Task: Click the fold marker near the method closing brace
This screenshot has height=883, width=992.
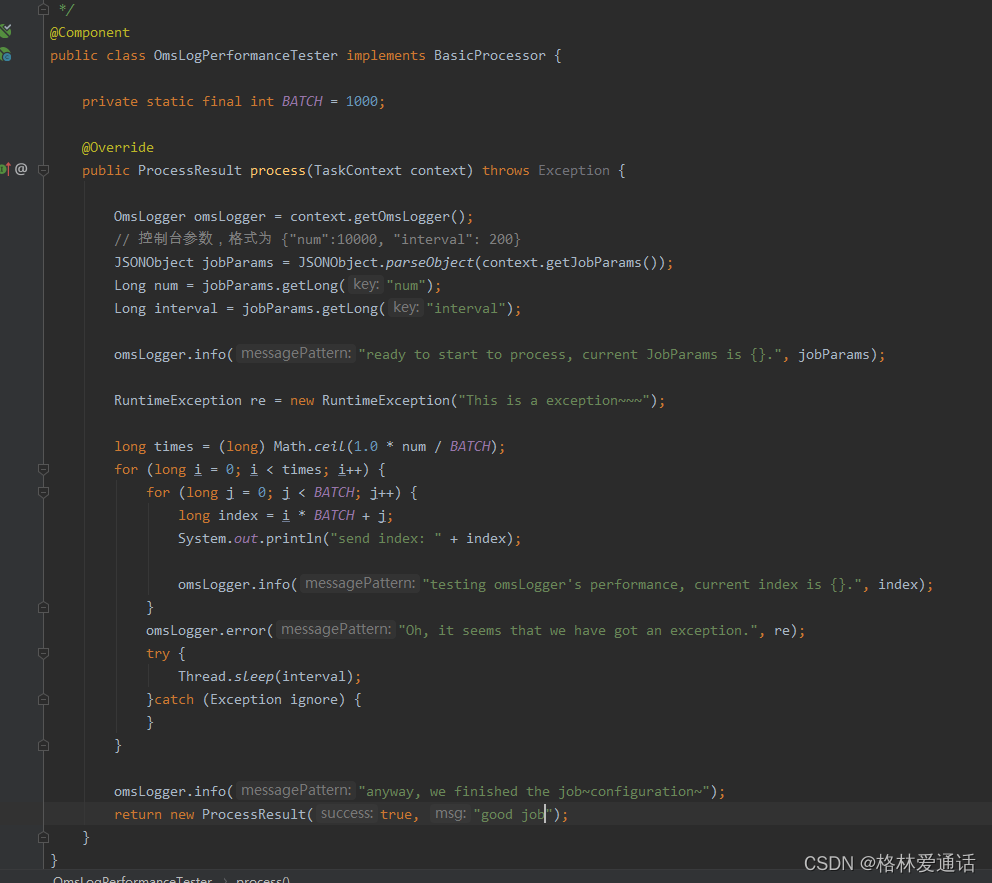Action: [42, 836]
